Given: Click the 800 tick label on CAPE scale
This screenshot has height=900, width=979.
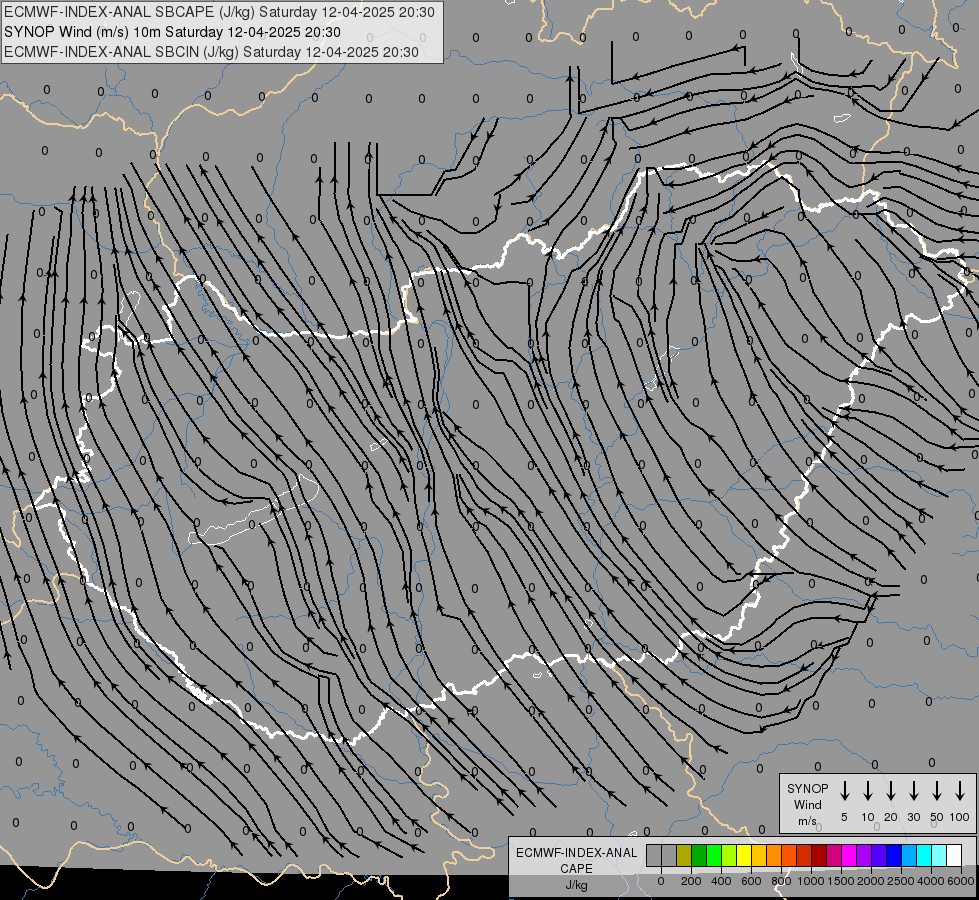Looking at the screenshot, I should click(x=781, y=881).
